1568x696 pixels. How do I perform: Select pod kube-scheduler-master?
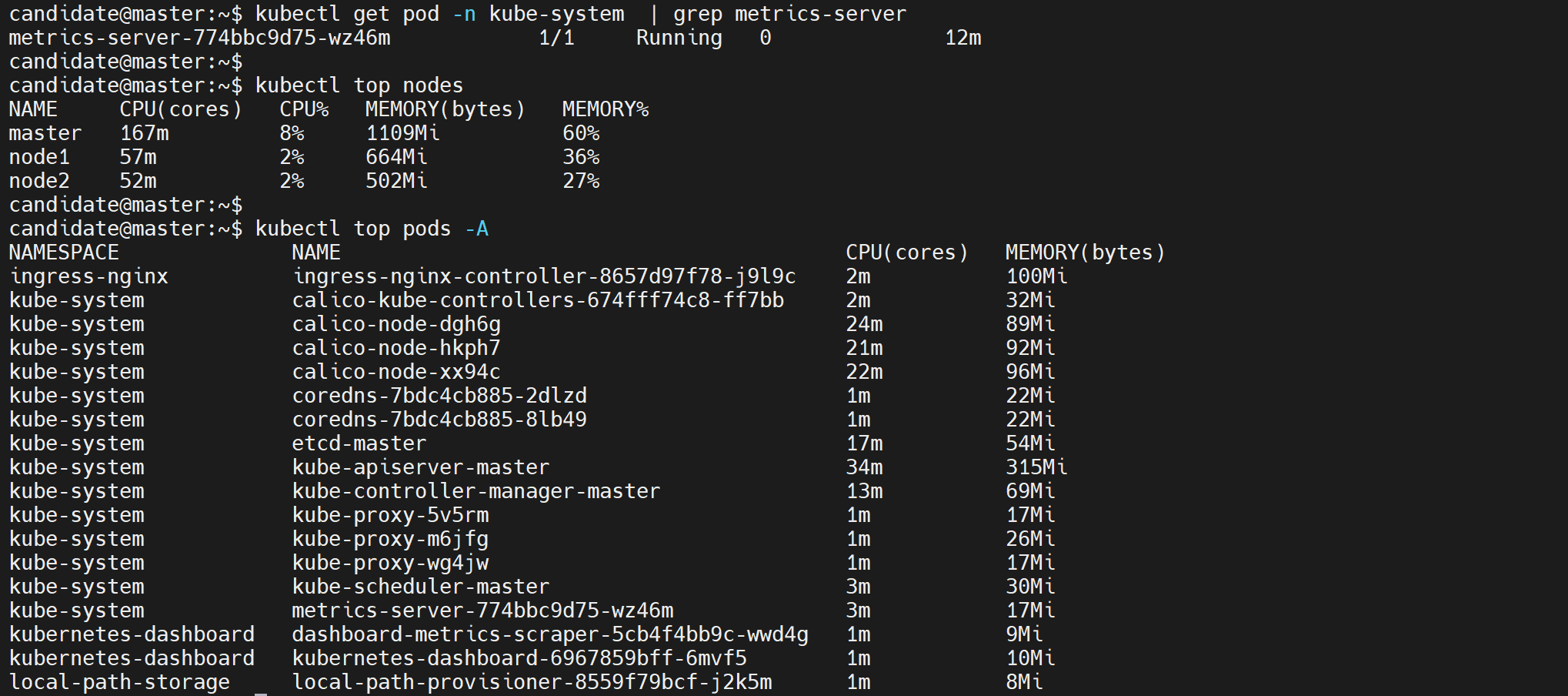[x=421, y=587]
